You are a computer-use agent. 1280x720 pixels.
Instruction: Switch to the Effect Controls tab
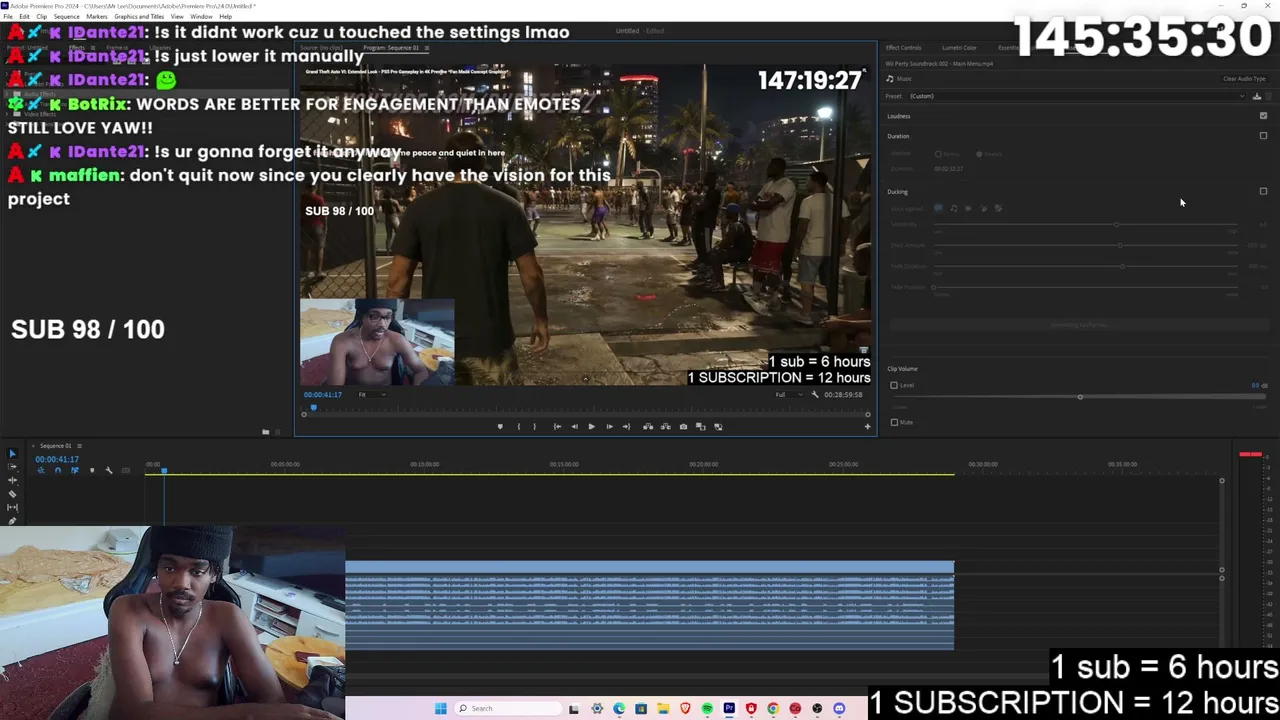pyautogui.click(x=903, y=48)
